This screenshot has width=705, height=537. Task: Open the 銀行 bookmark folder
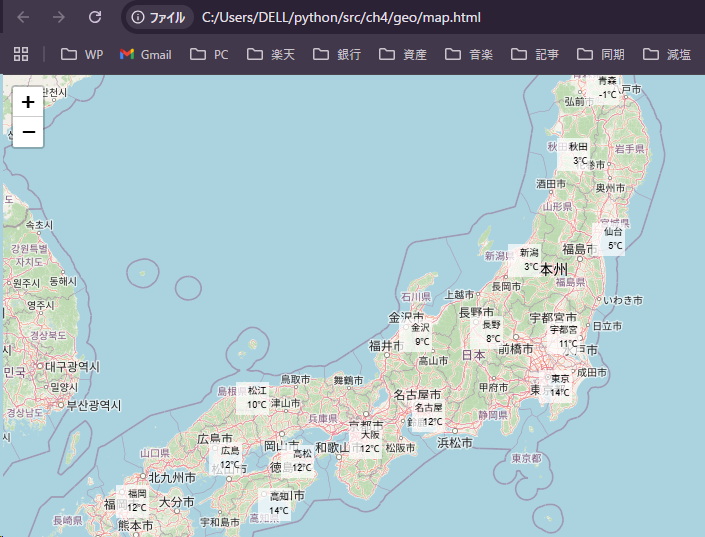337,54
